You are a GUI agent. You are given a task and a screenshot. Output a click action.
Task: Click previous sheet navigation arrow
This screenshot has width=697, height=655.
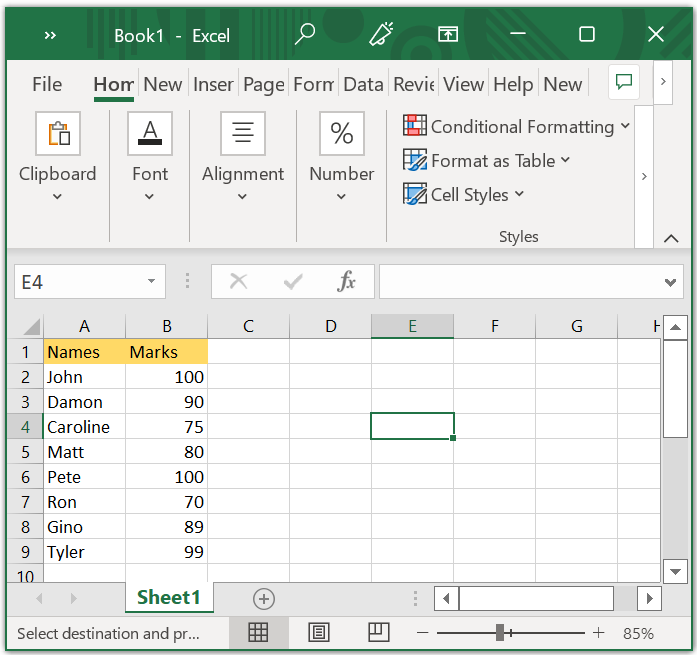[x=39, y=599]
